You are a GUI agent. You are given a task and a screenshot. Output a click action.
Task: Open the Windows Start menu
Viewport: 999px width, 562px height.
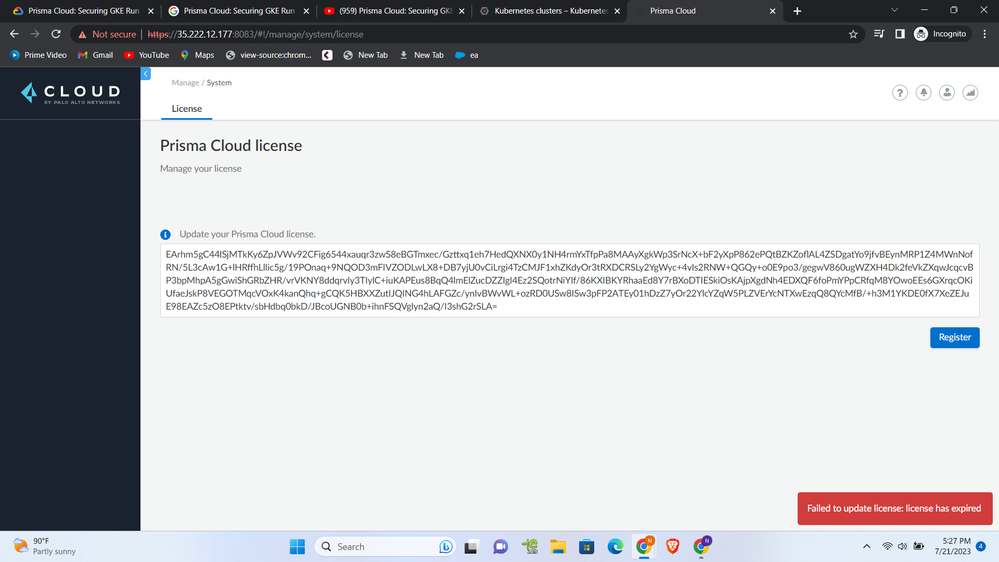[297, 547]
